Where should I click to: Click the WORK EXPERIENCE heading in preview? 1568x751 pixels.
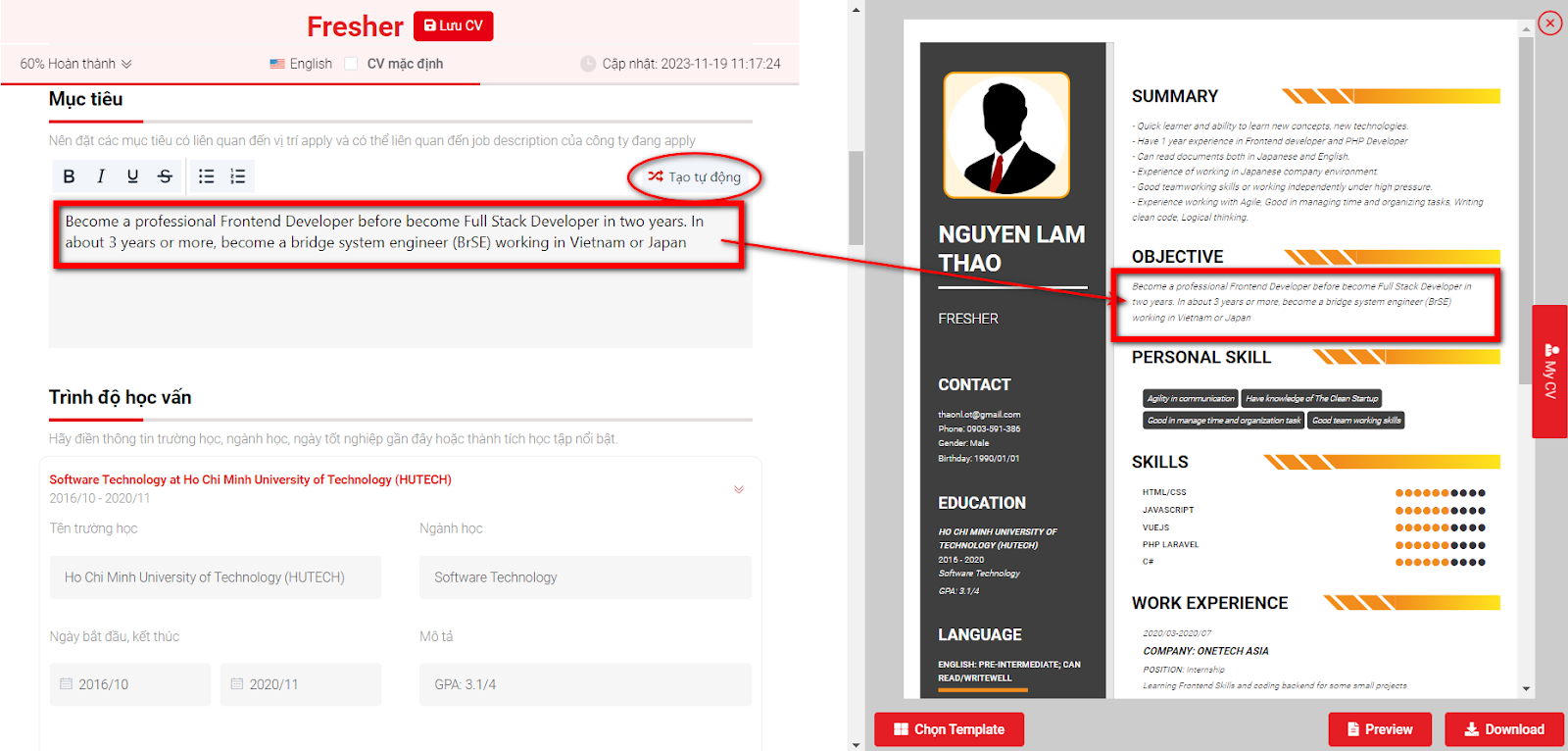(1210, 604)
